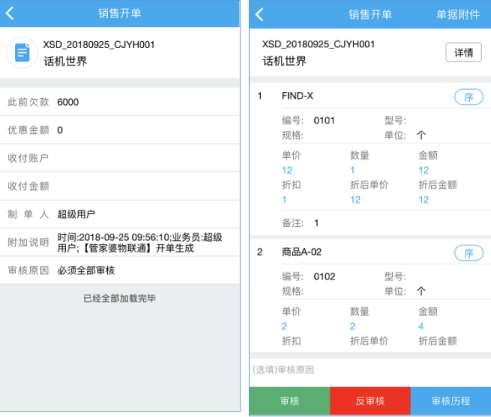This screenshot has height=417, width=491.
Task: Tap the 商品A-02 amount value 4
Action: [421, 326]
